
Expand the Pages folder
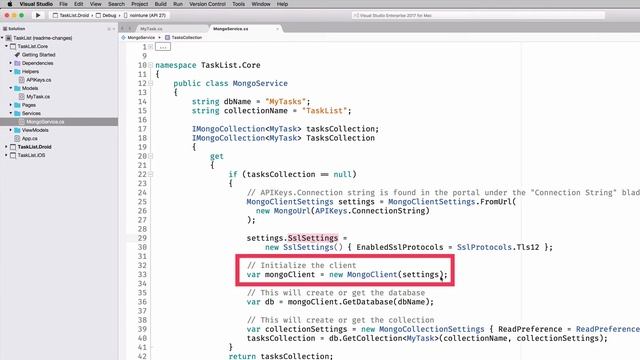click(x=11, y=105)
